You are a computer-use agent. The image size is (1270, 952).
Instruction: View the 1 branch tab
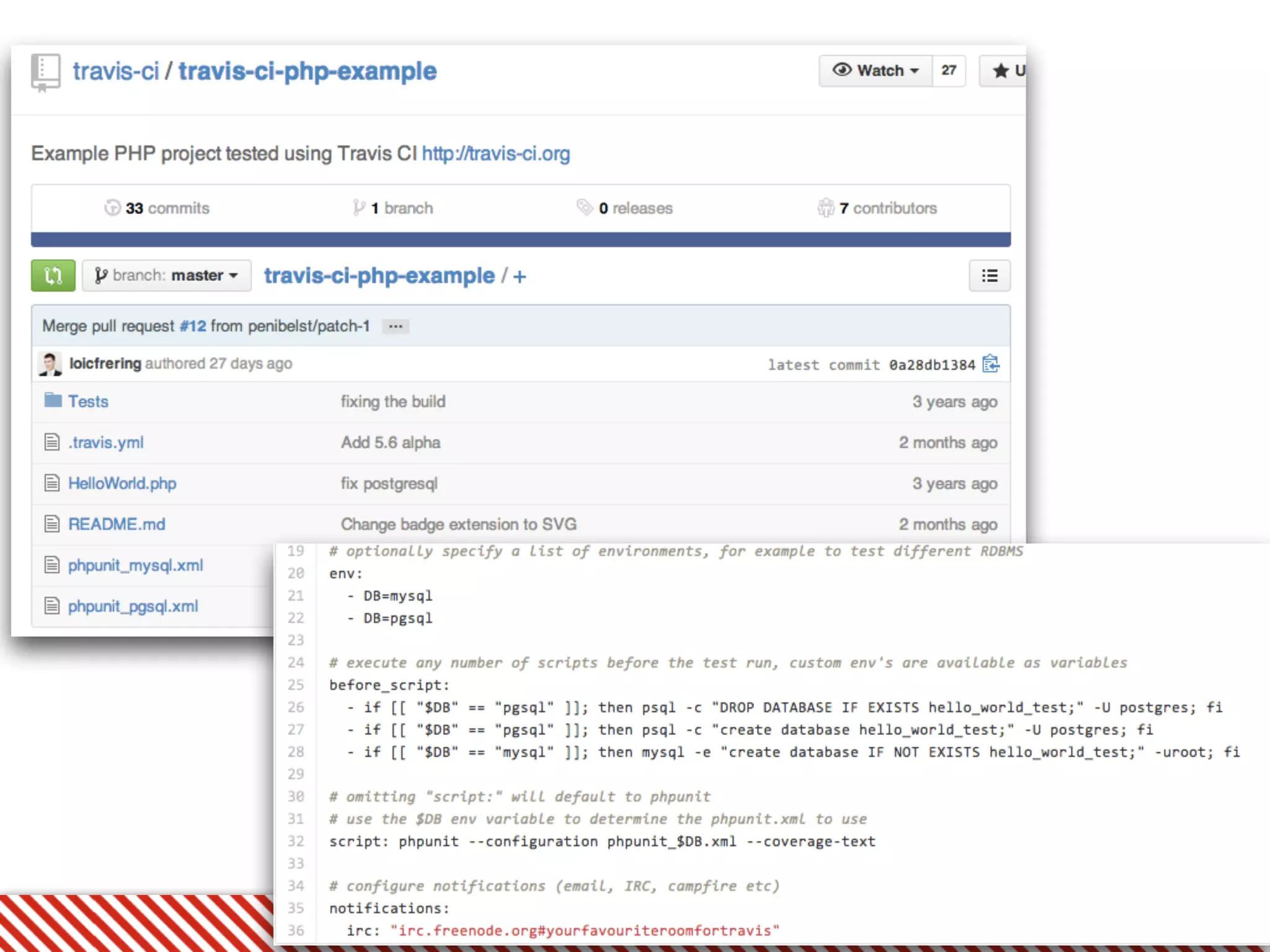(x=393, y=208)
